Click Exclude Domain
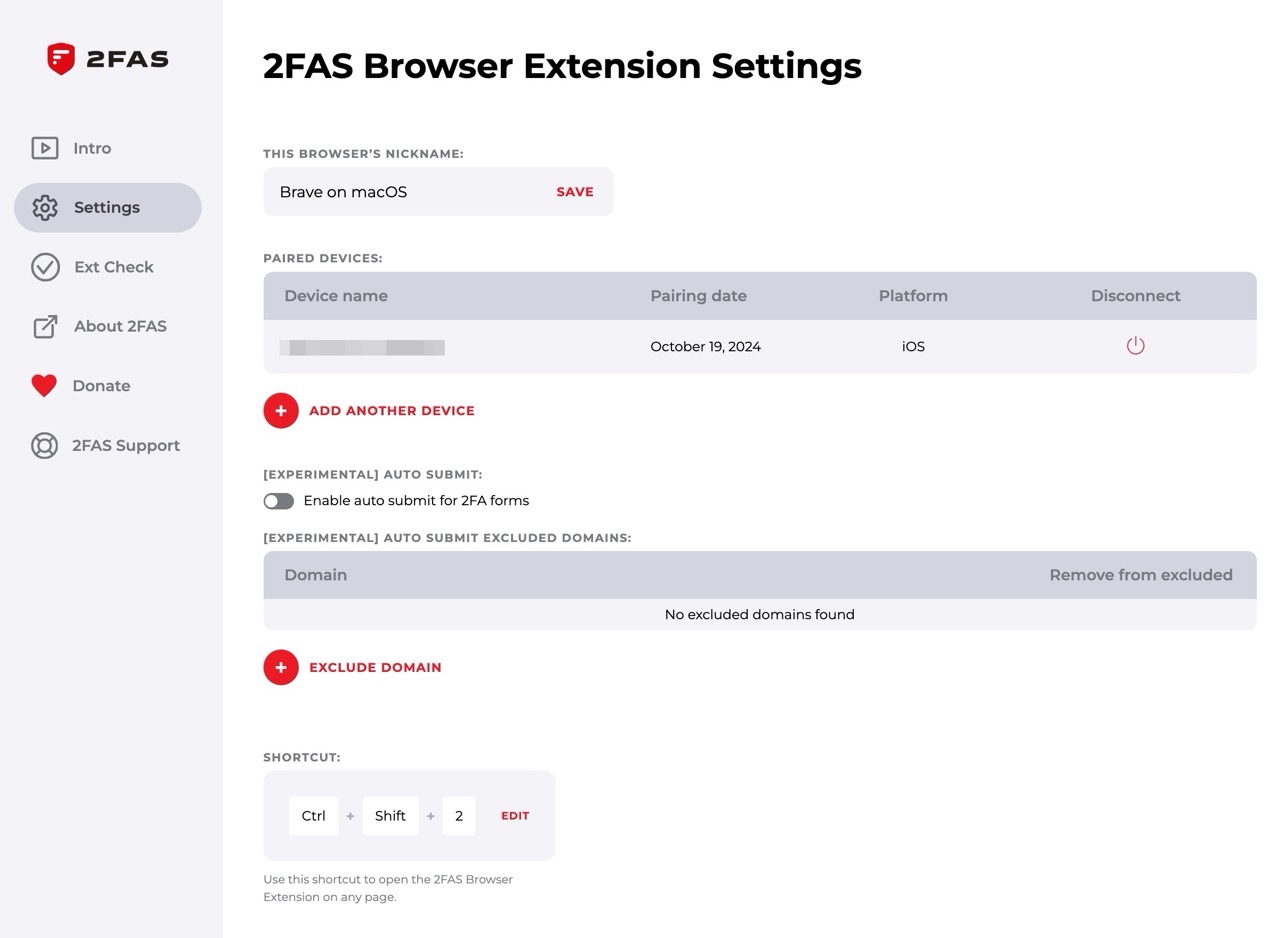The height and width of the screenshot is (938, 1280). (x=375, y=667)
